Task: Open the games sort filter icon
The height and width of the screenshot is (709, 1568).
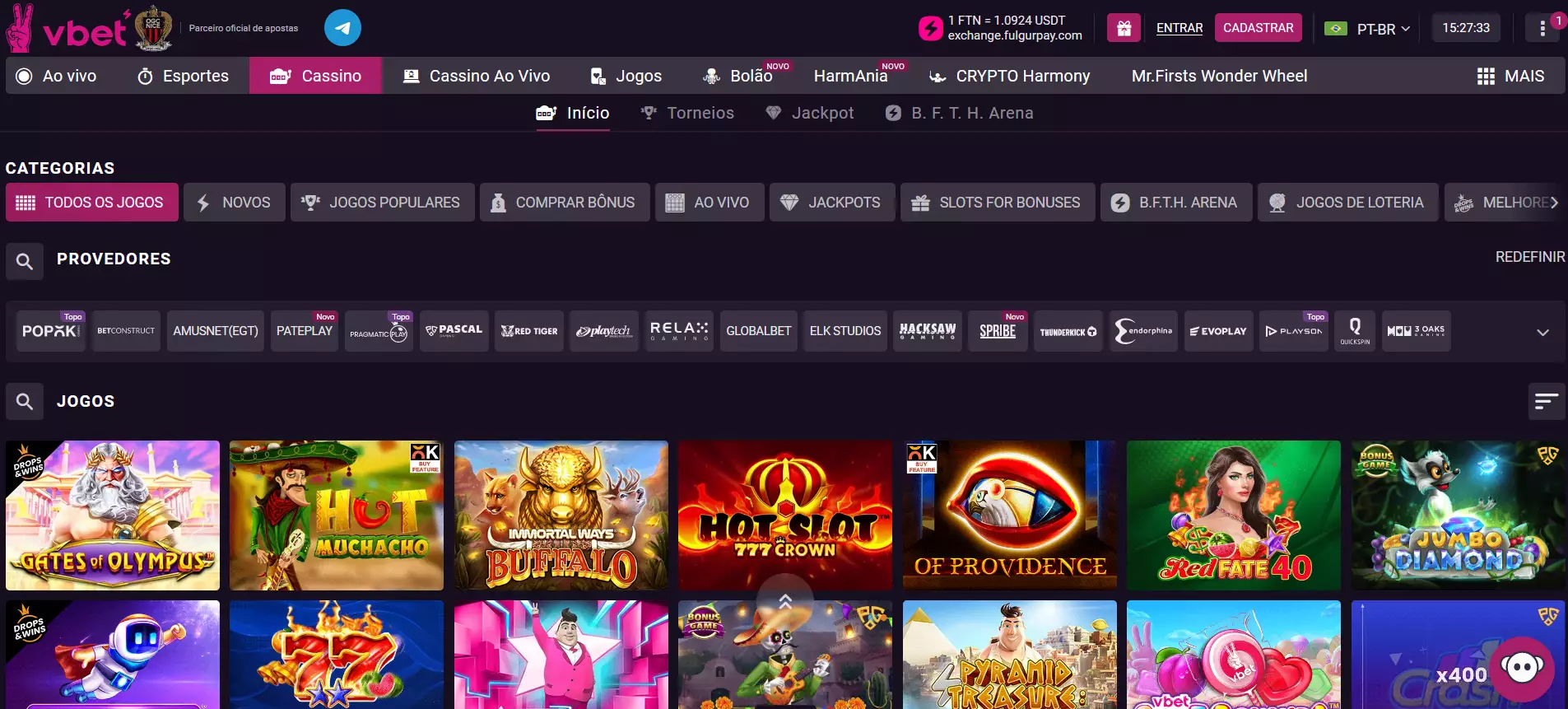Action: coord(1546,401)
